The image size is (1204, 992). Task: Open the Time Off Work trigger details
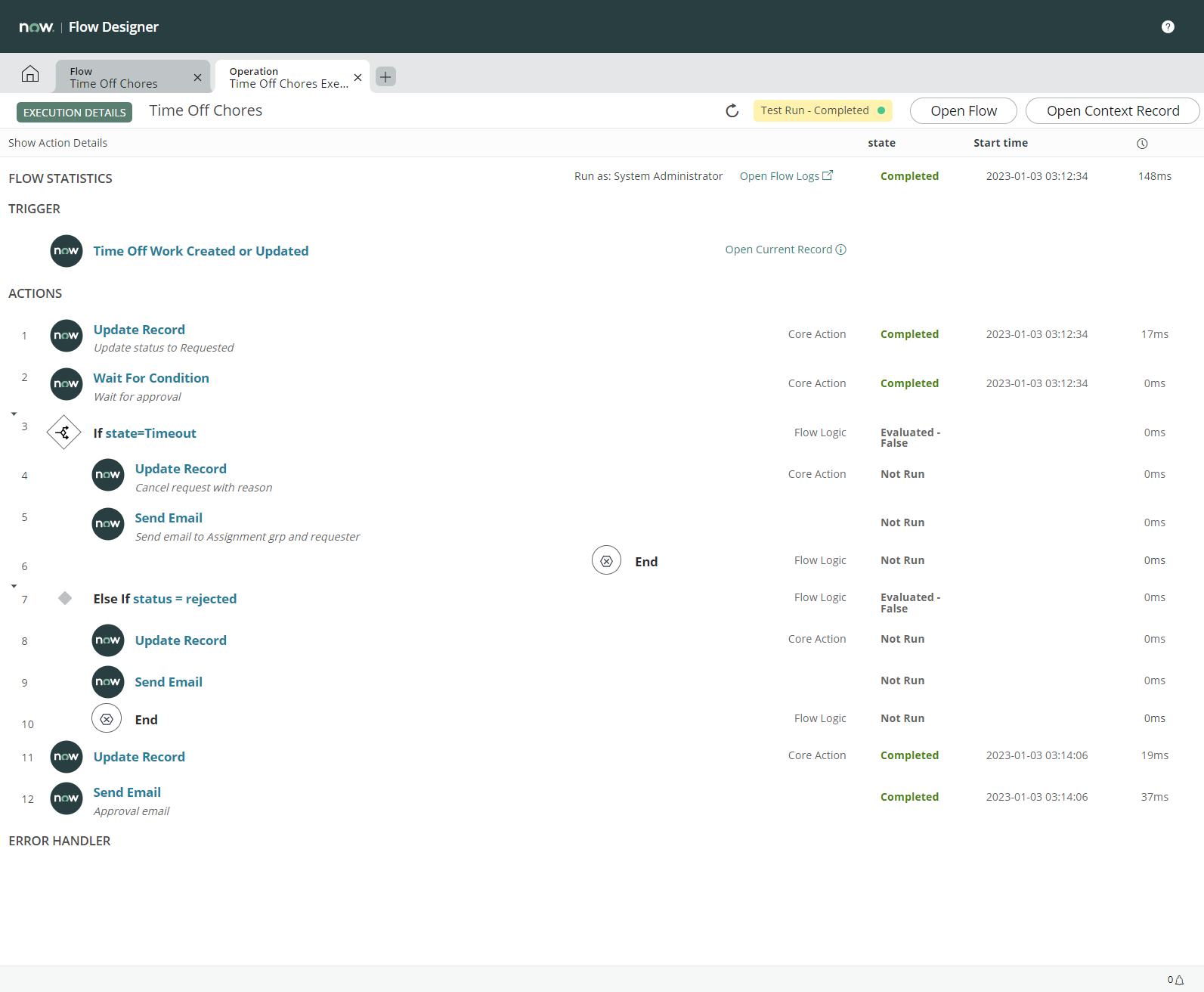200,251
